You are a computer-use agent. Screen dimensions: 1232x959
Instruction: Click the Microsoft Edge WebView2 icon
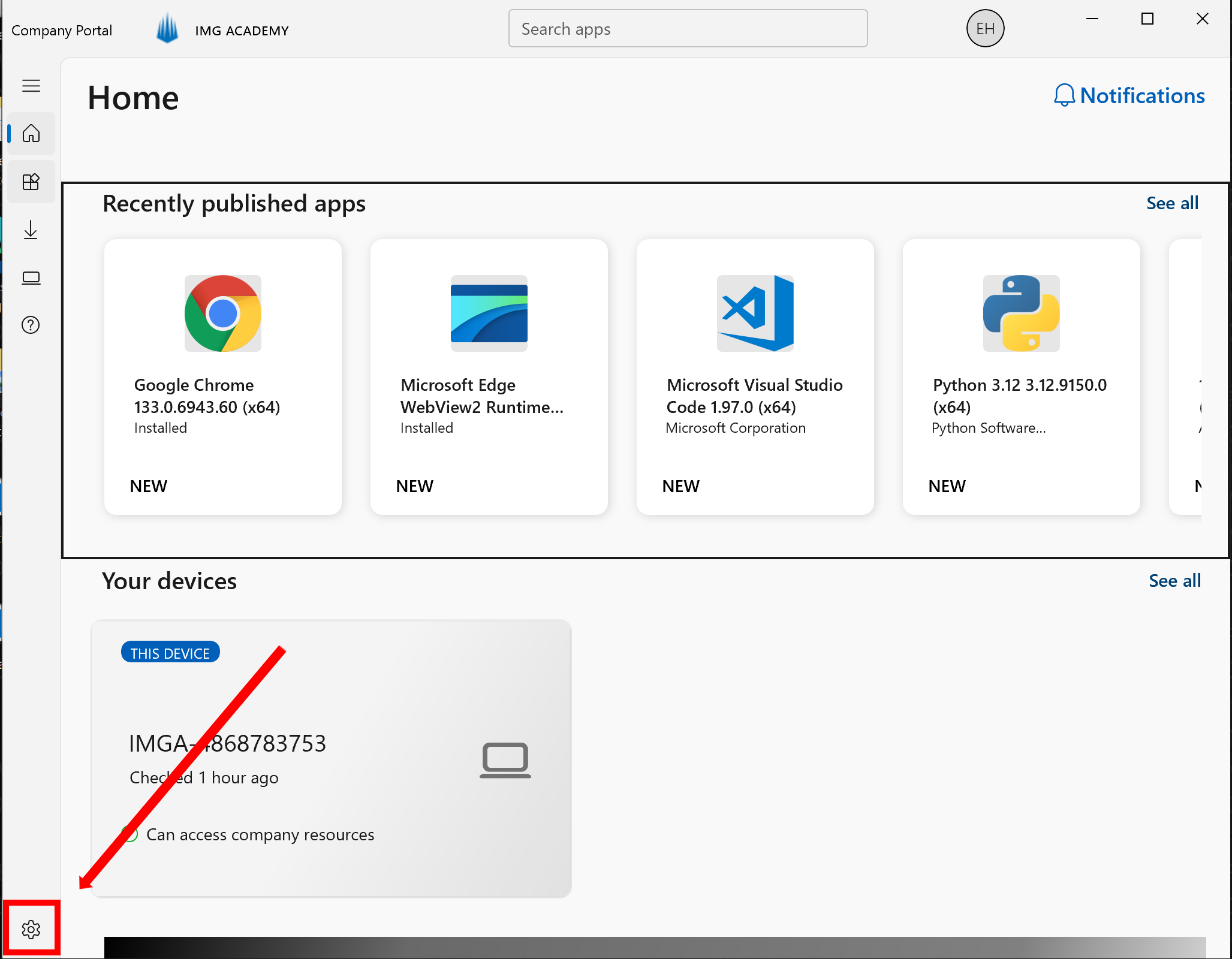click(489, 313)
